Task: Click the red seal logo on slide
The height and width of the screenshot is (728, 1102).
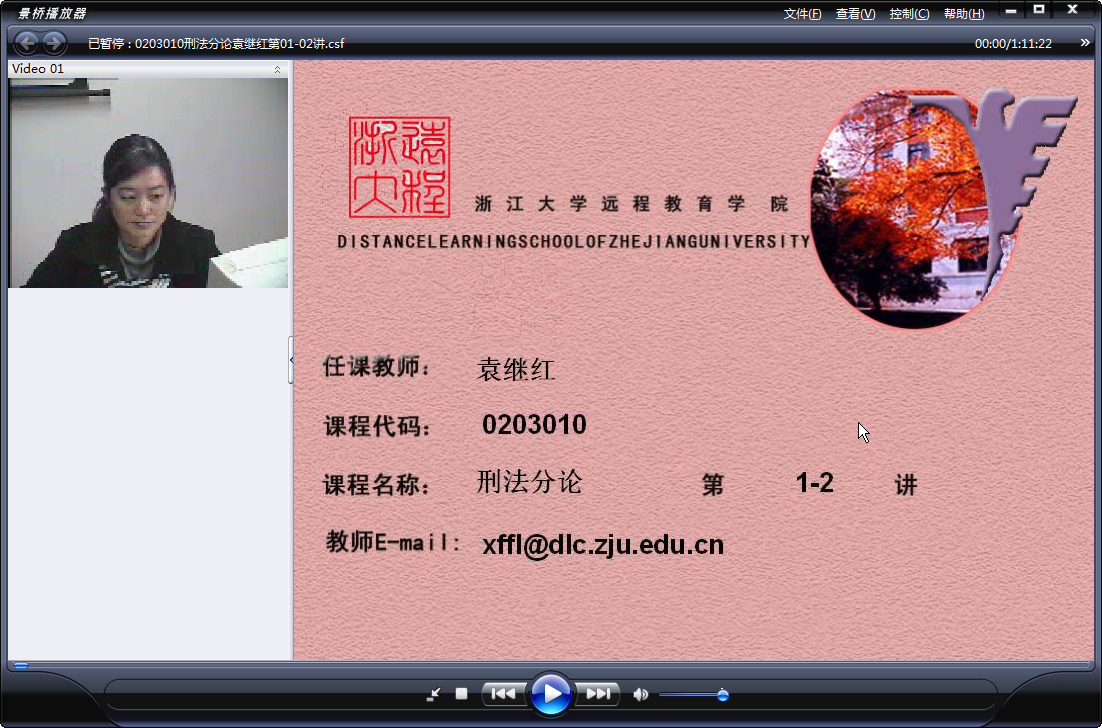Action: pos(399,167)
